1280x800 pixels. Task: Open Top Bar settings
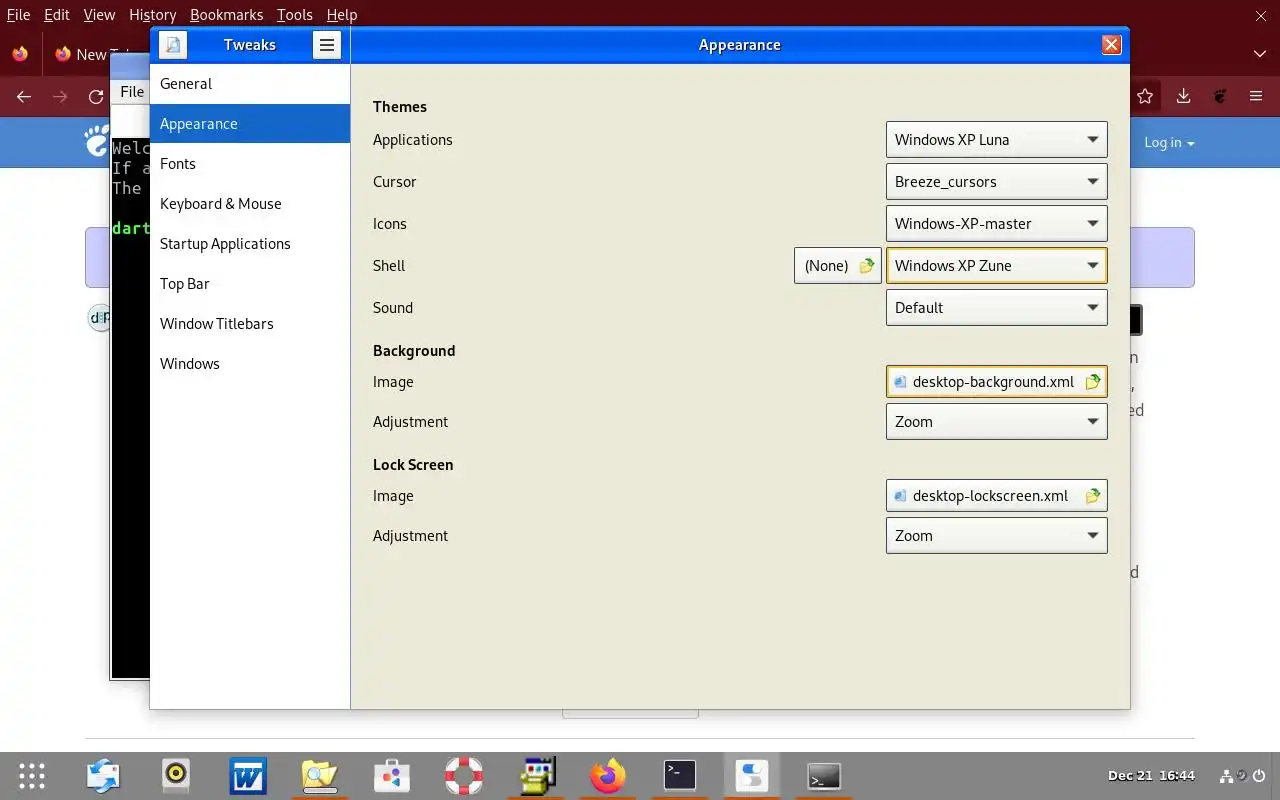pos(250,284)
